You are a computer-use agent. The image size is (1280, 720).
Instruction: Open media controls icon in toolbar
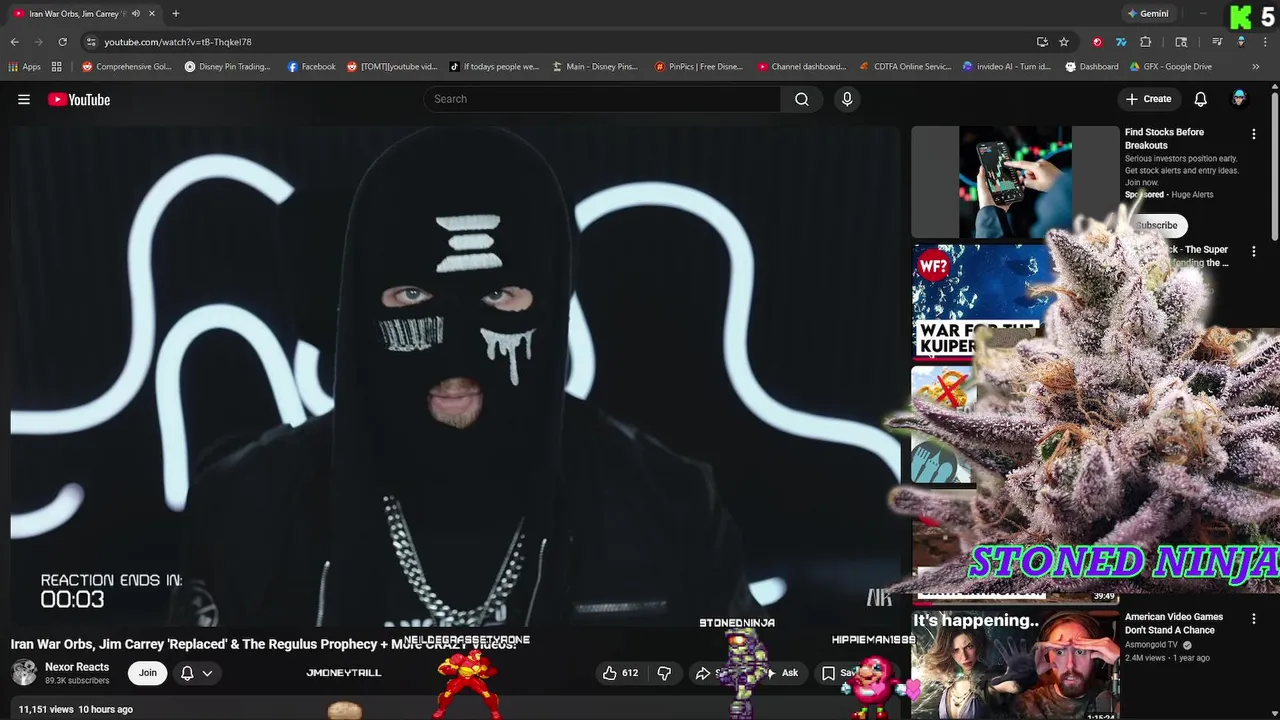[1217, 42]
